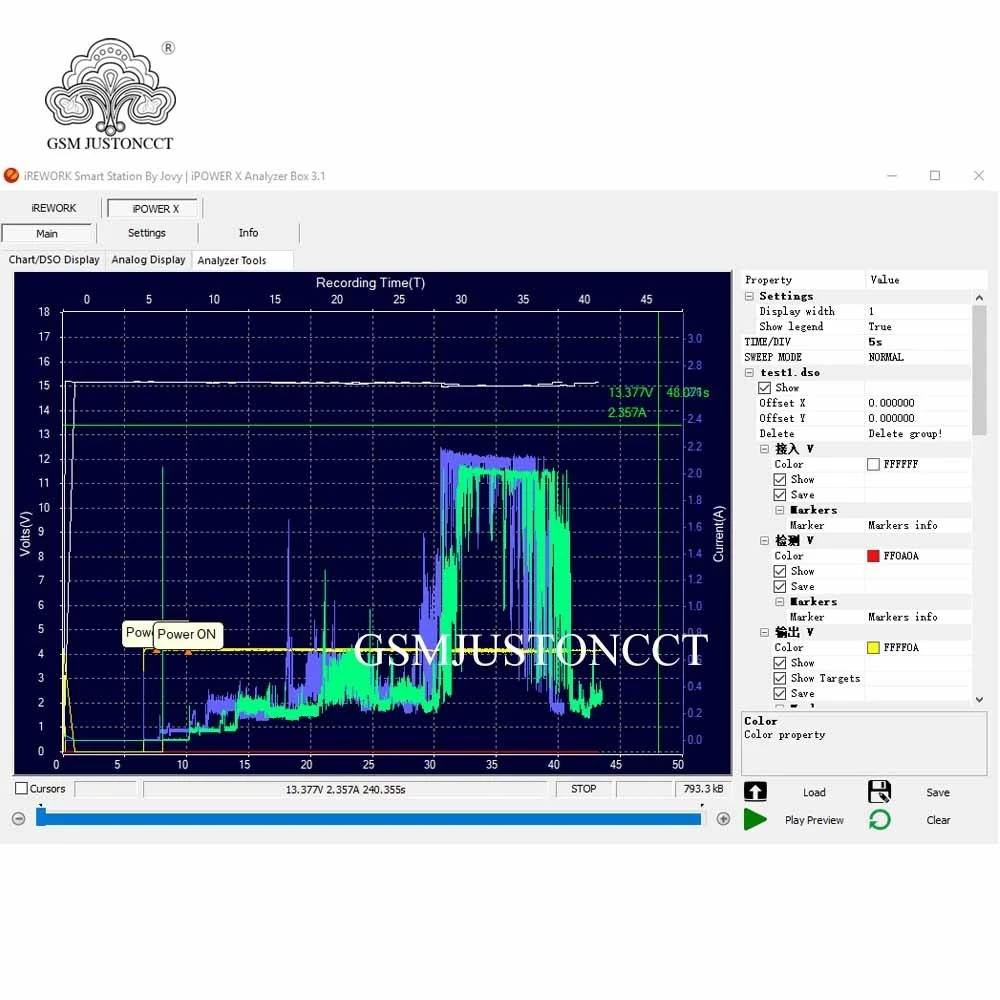
Task: Collapse Markers under the 接入 V channel
Action: (780, 510)
